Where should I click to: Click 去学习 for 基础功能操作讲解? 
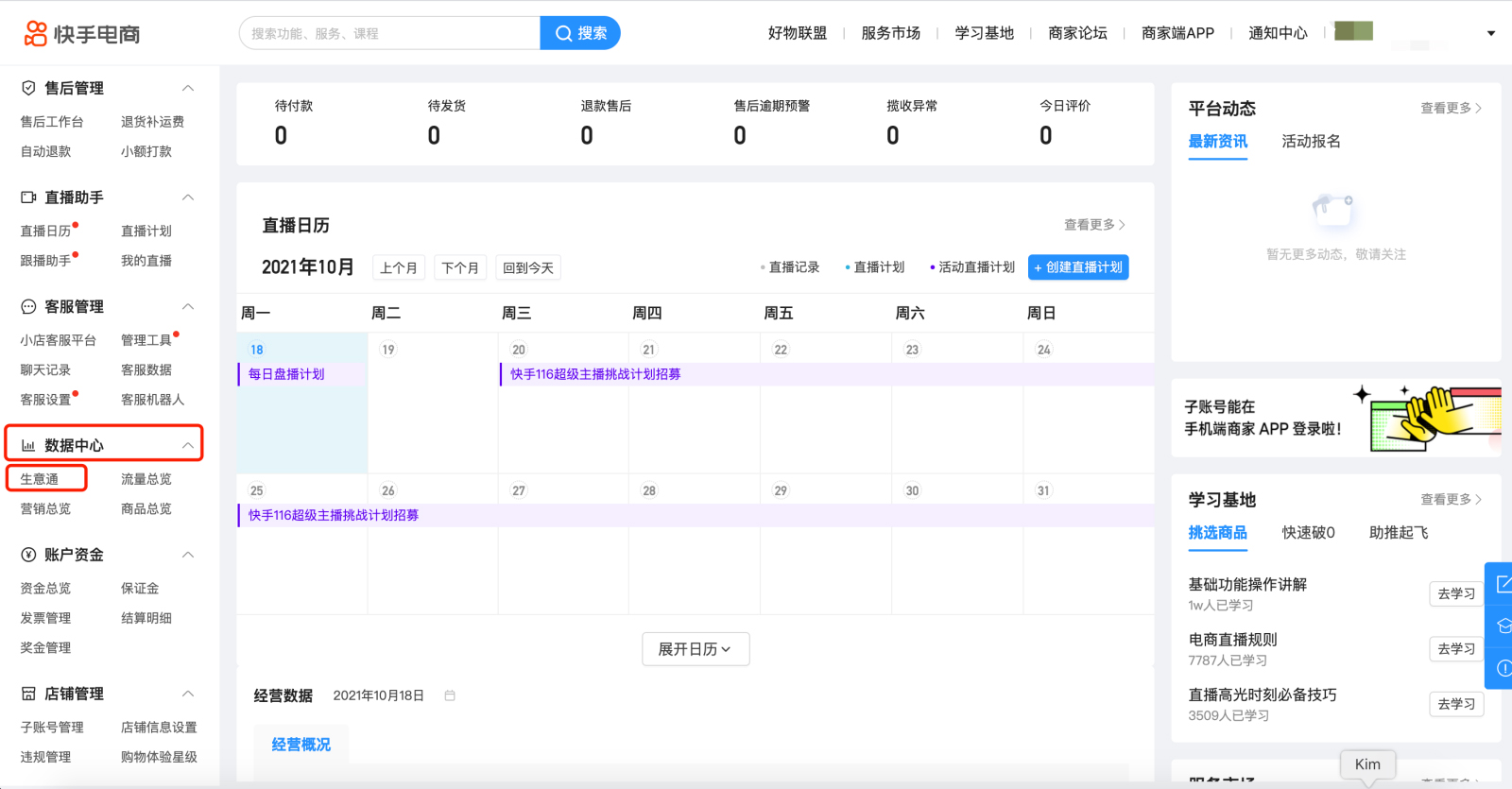click(x=1456, y=593)
